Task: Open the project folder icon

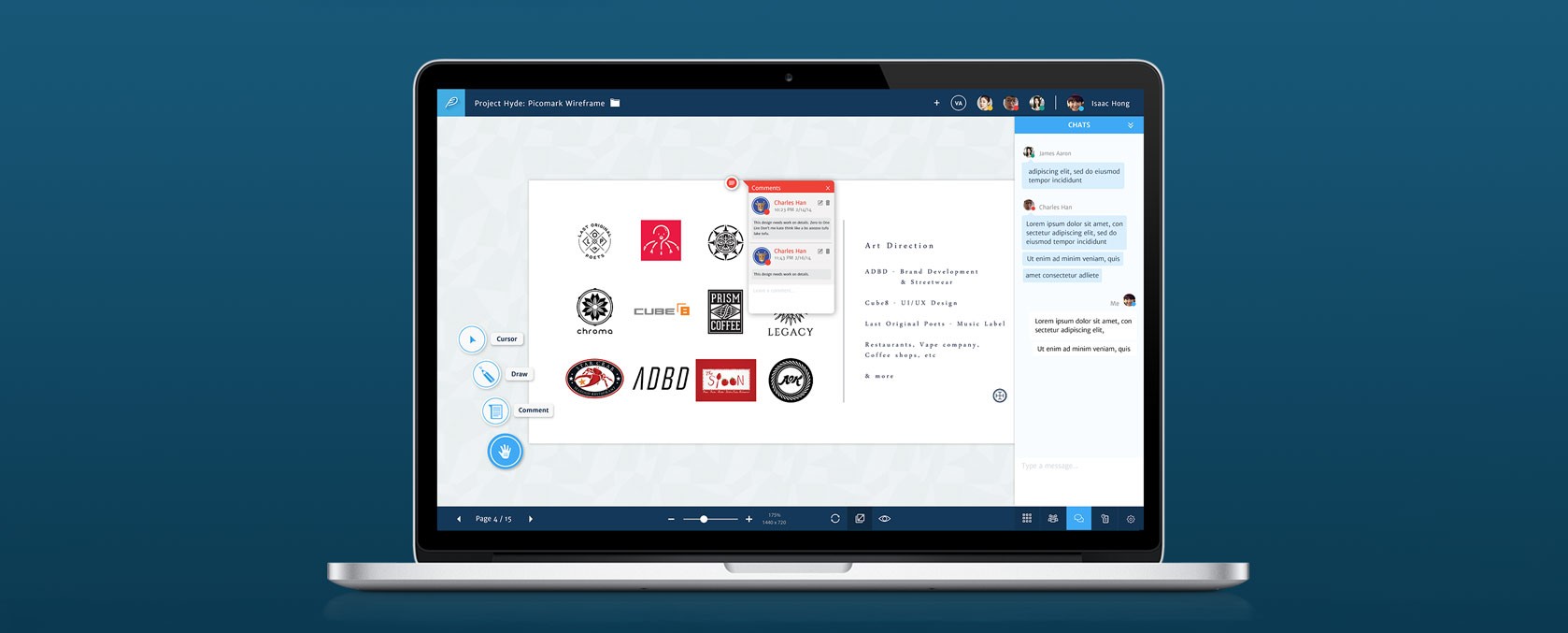Action: (615, 103)
